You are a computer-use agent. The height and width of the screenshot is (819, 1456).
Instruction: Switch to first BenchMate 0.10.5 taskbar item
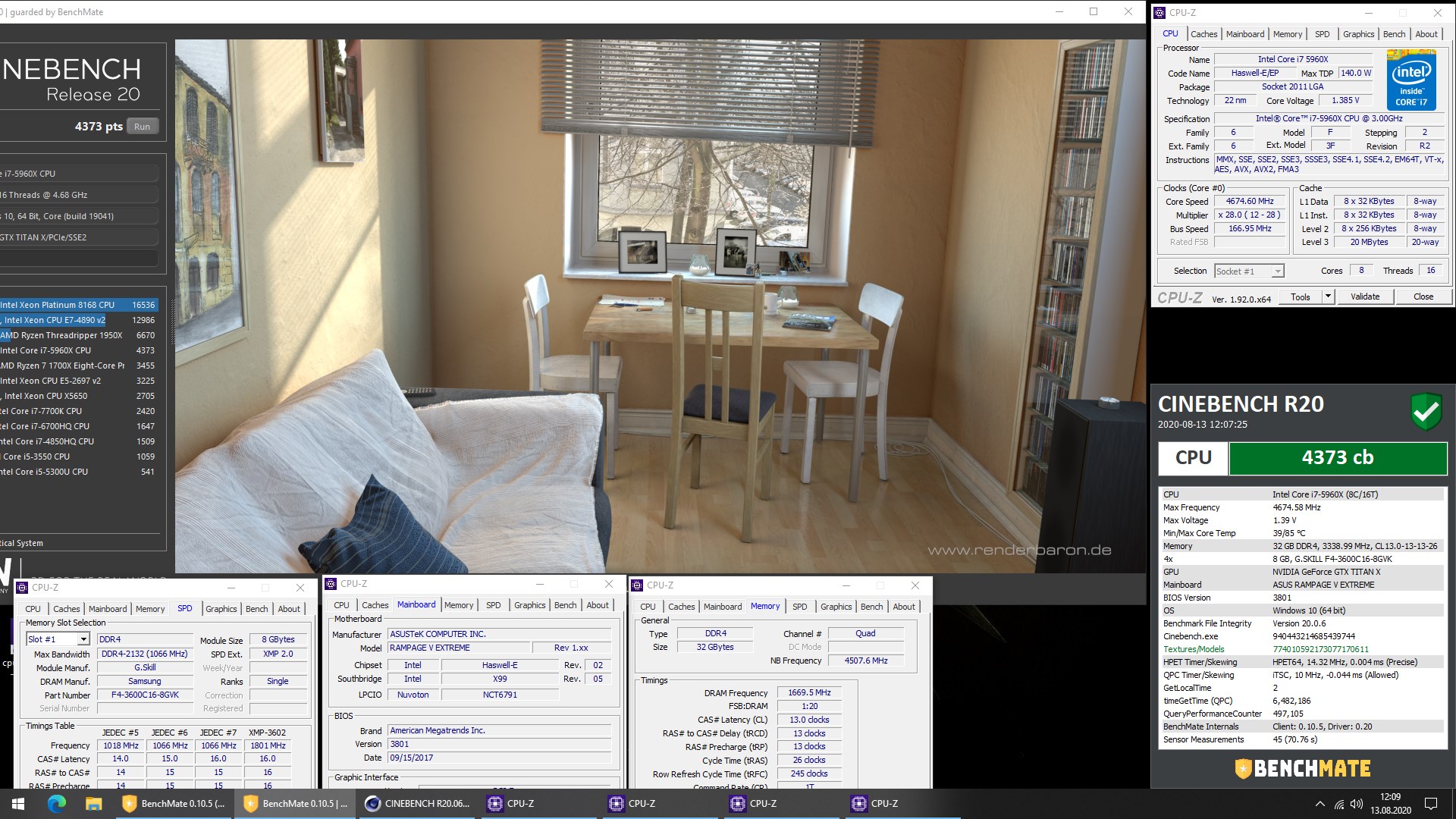174,804
